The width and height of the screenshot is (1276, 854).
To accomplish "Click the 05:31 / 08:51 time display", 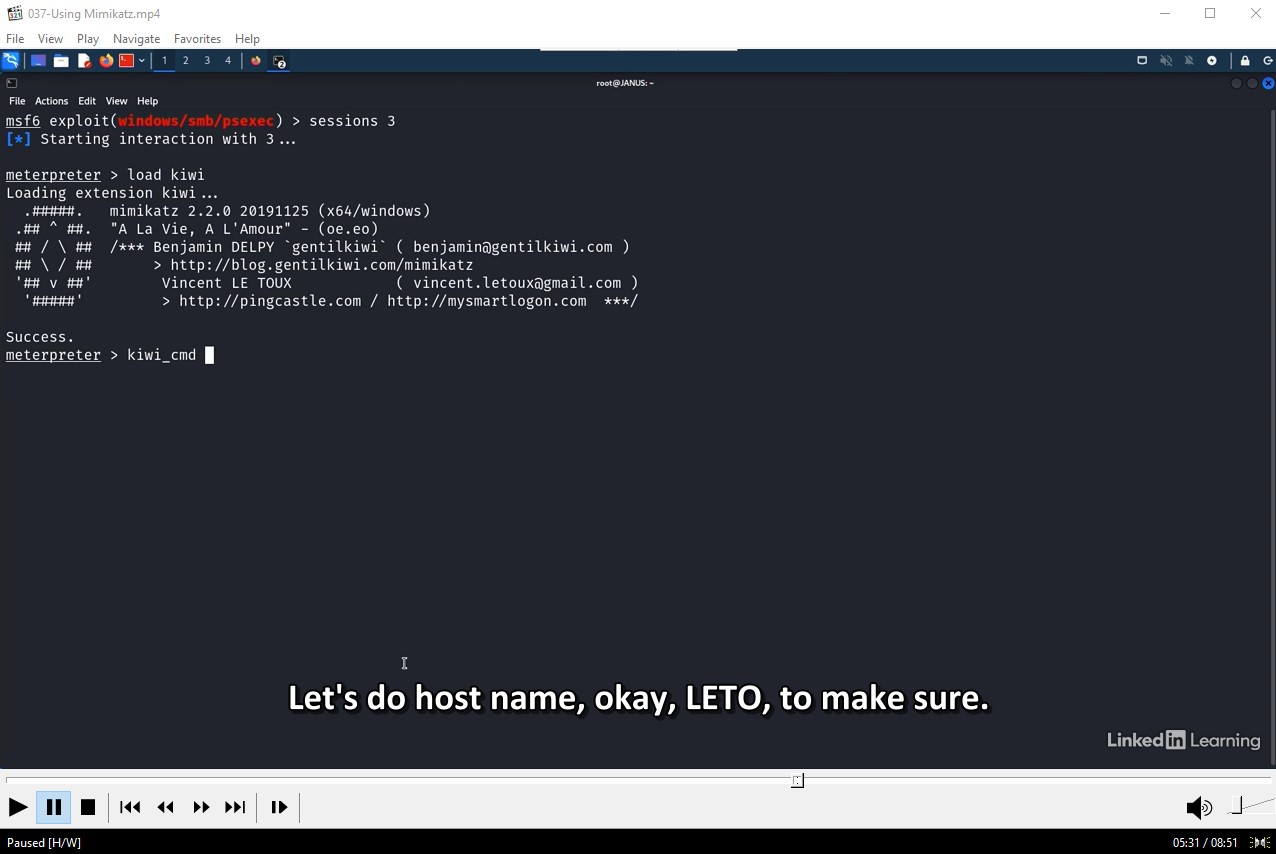I will coord(1205,843).
